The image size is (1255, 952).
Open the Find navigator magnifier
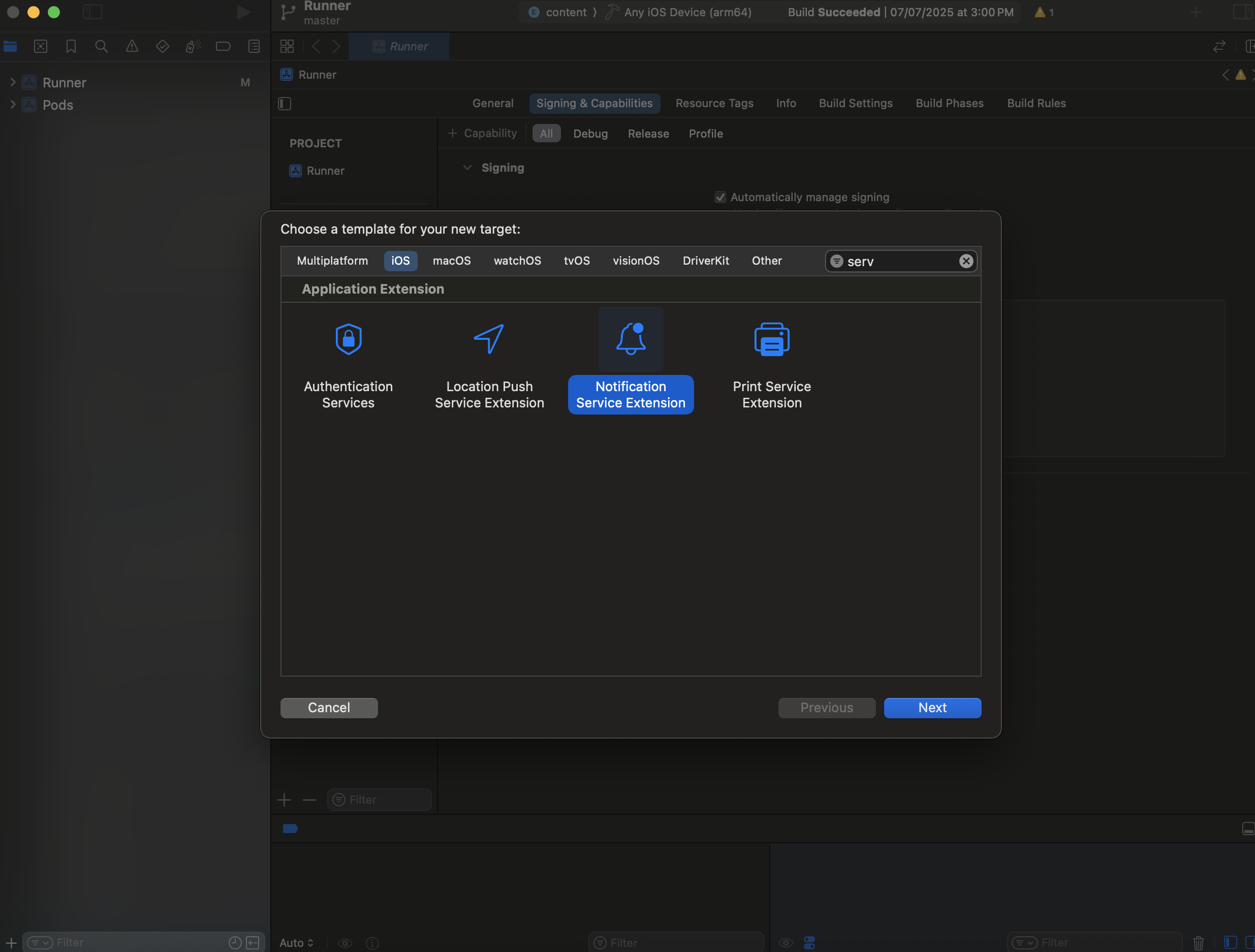coord(102,47)
